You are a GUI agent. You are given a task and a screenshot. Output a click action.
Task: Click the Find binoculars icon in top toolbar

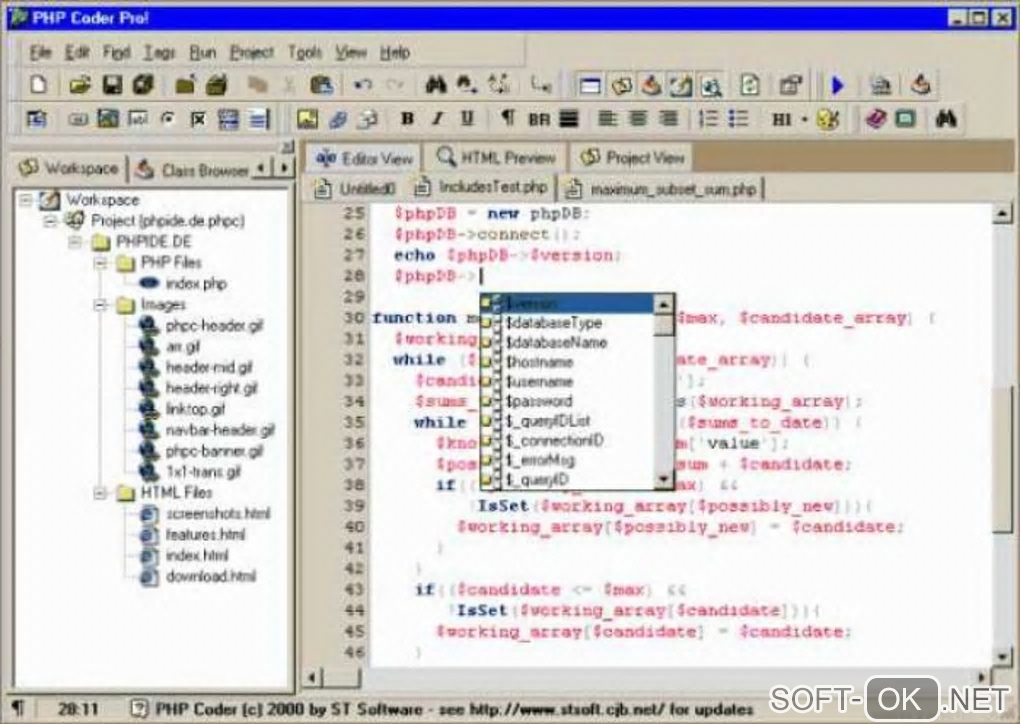pos(435,85)
